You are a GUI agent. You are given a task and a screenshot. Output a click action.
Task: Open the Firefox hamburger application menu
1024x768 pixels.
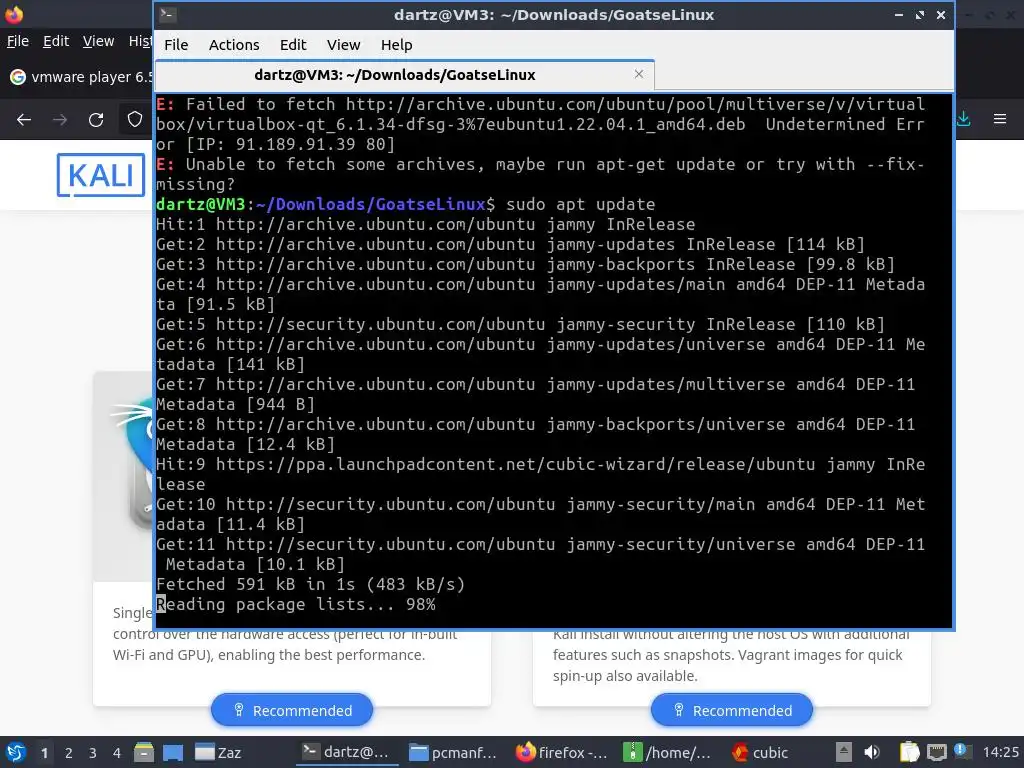click(1000, 119)
